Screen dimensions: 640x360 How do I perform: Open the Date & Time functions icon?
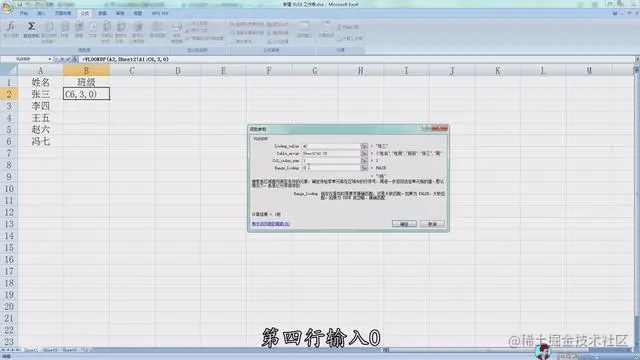pyautogui.click(x=107, y=31)
